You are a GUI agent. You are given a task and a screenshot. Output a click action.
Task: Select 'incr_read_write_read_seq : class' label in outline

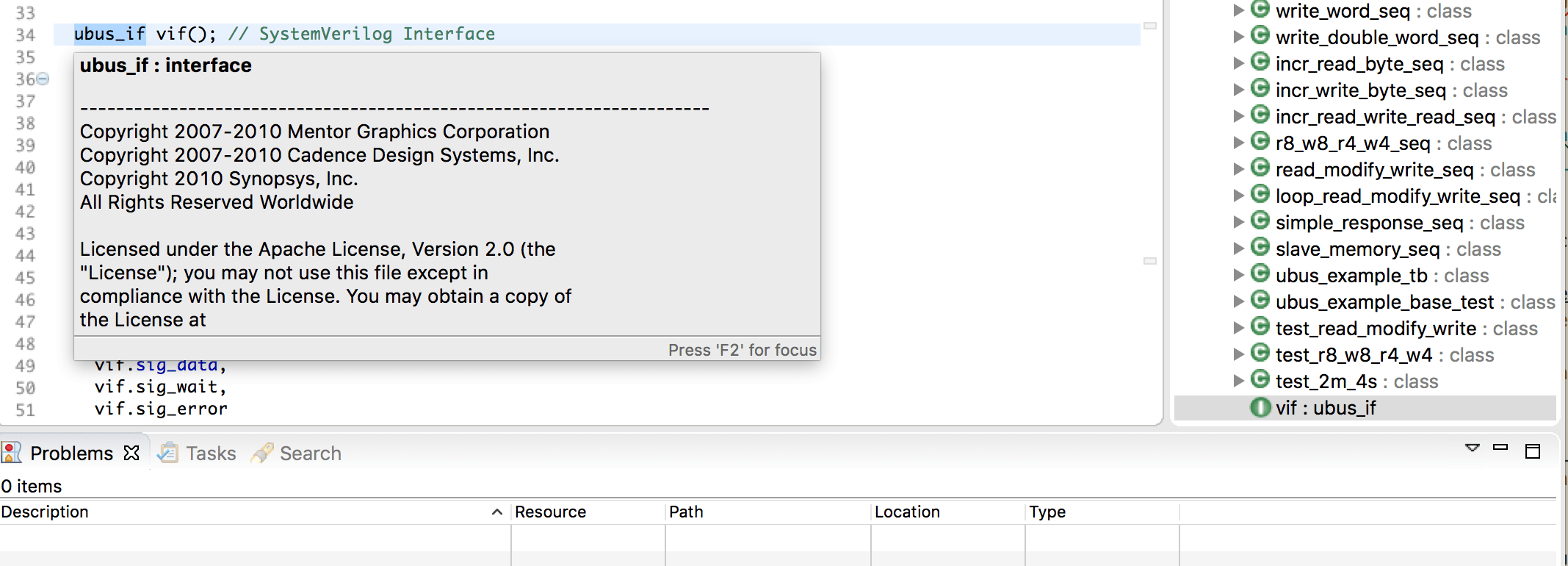tap(1415, 117)
